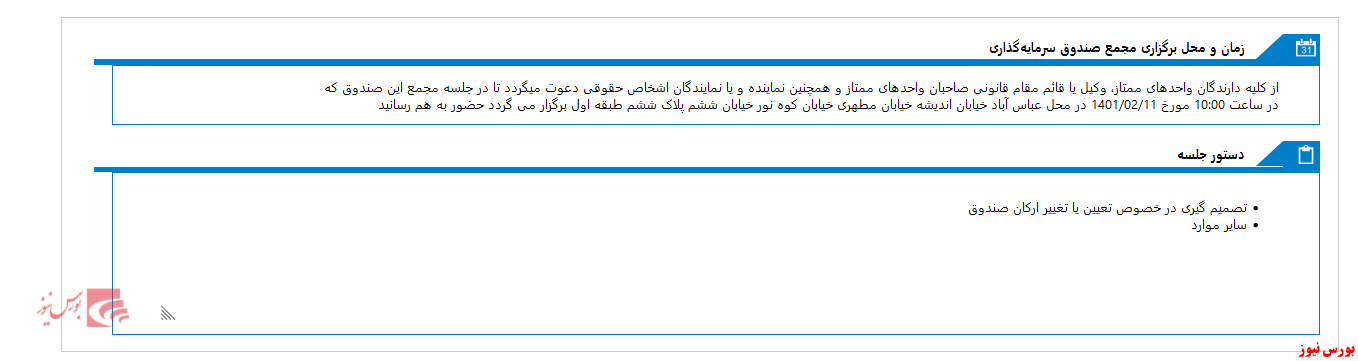Click the blue divider bar under meeting heading
This screenshot has height=361, width=1358.
(x=706, y=62)
